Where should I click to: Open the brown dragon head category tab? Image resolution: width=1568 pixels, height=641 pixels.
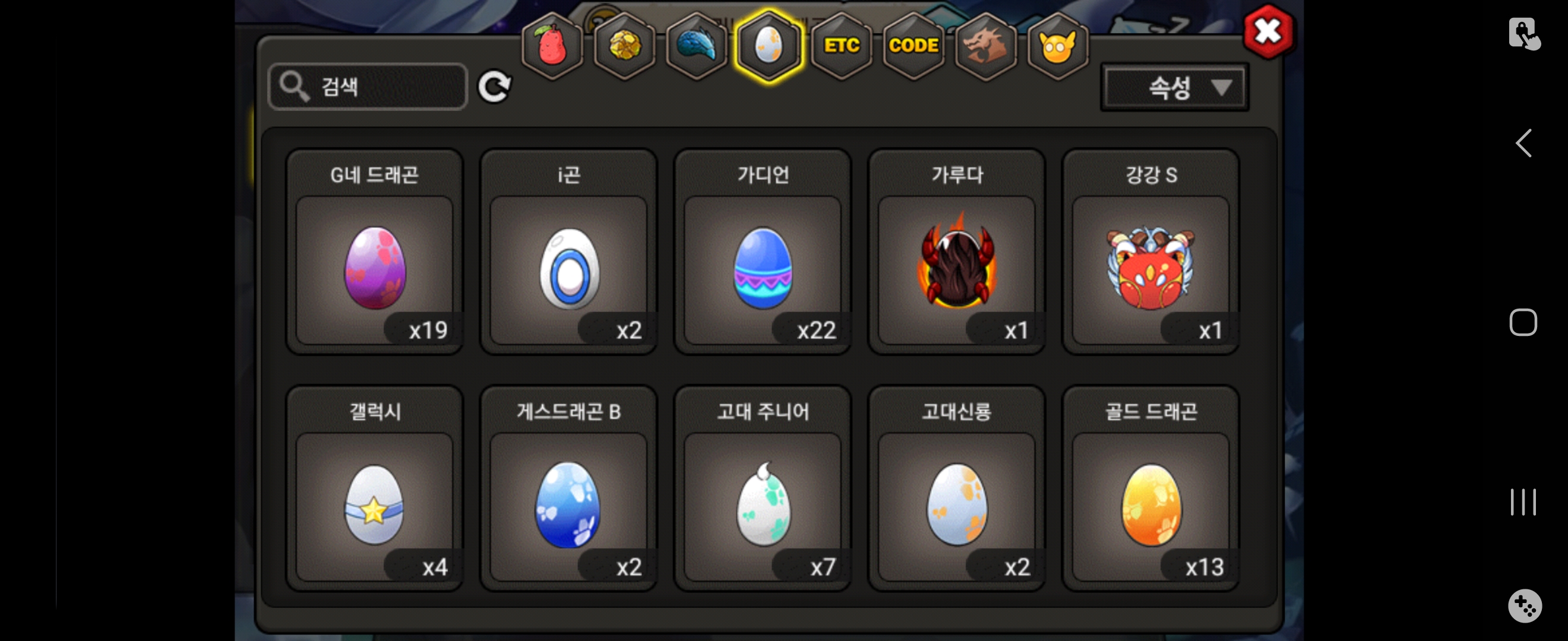click(985, 45)
